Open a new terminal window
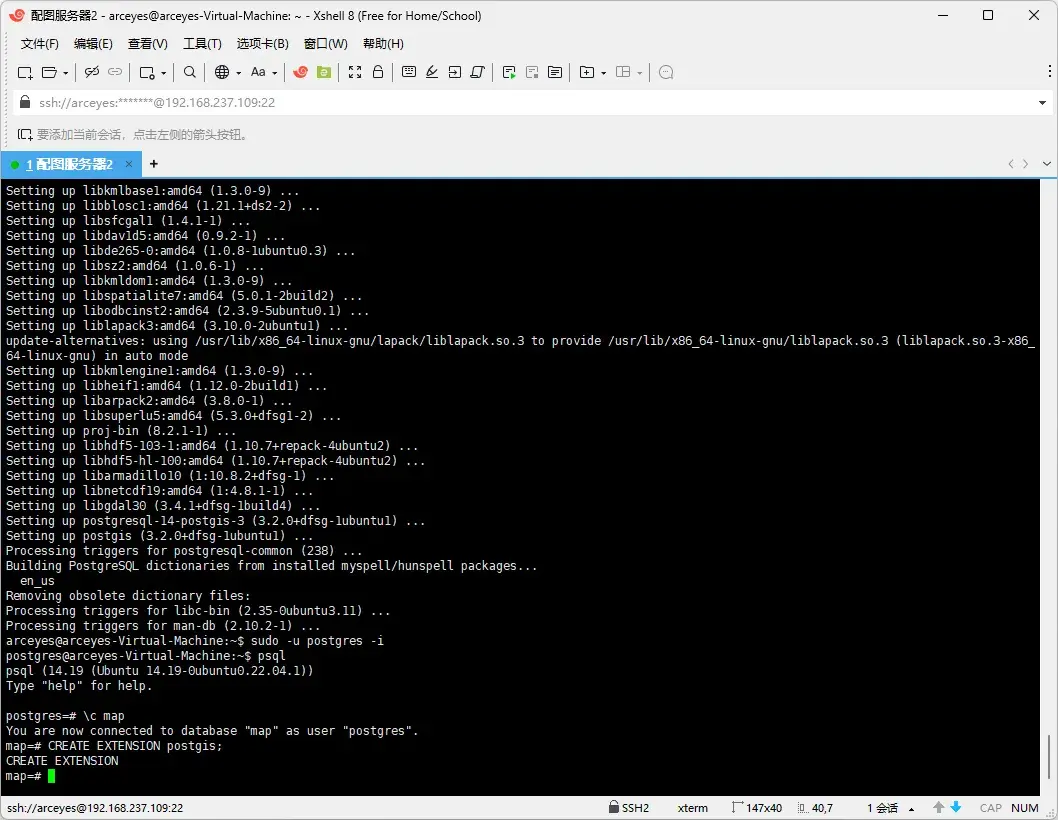Image resolution: width=1058 pixels, height=820 pixels. tap(145, 72)
